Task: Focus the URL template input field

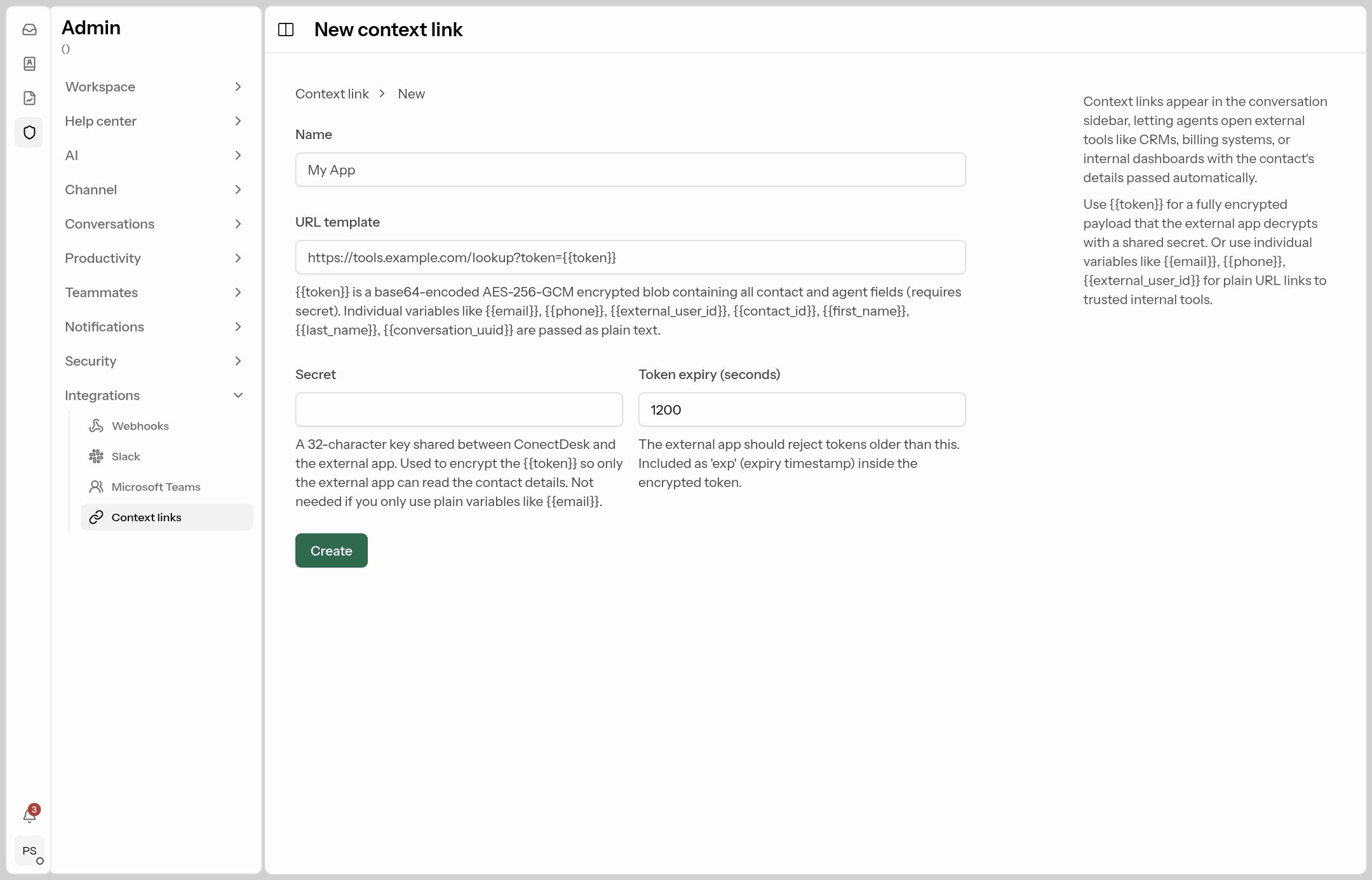Action: pyautogui.click(x=631, y=257)
